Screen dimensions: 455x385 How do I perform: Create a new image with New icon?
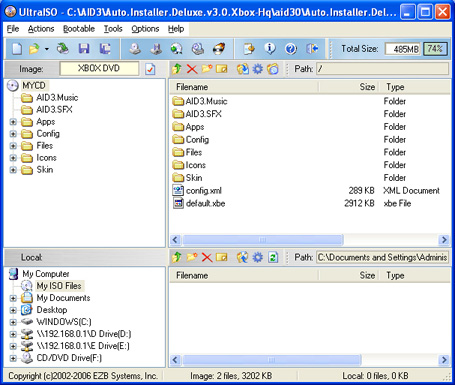coord(16,49)
